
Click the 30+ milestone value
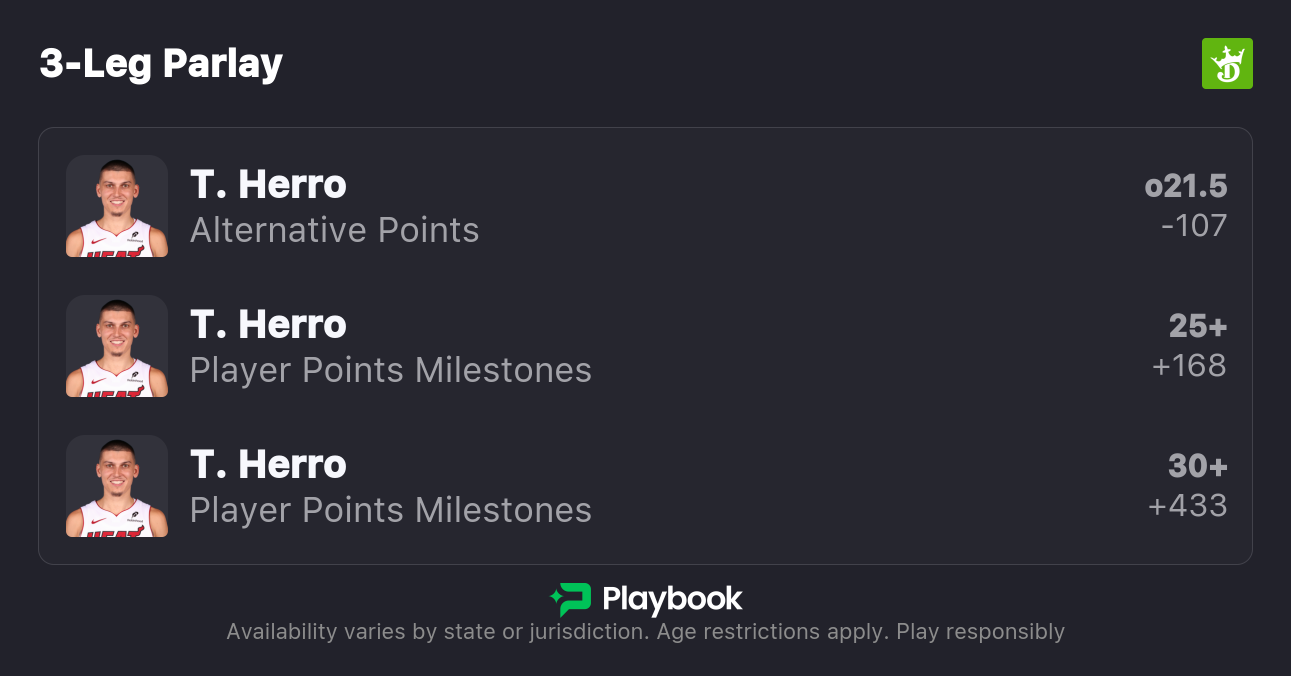[1197, 467]
